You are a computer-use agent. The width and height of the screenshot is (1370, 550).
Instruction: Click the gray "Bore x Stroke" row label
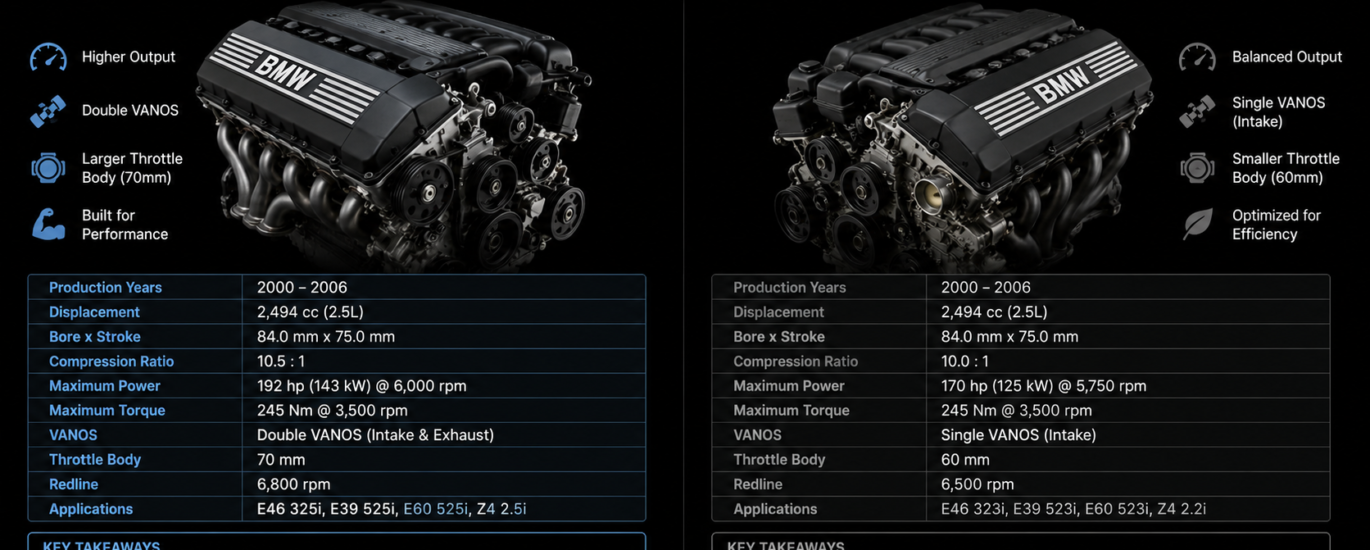(779, 337)
